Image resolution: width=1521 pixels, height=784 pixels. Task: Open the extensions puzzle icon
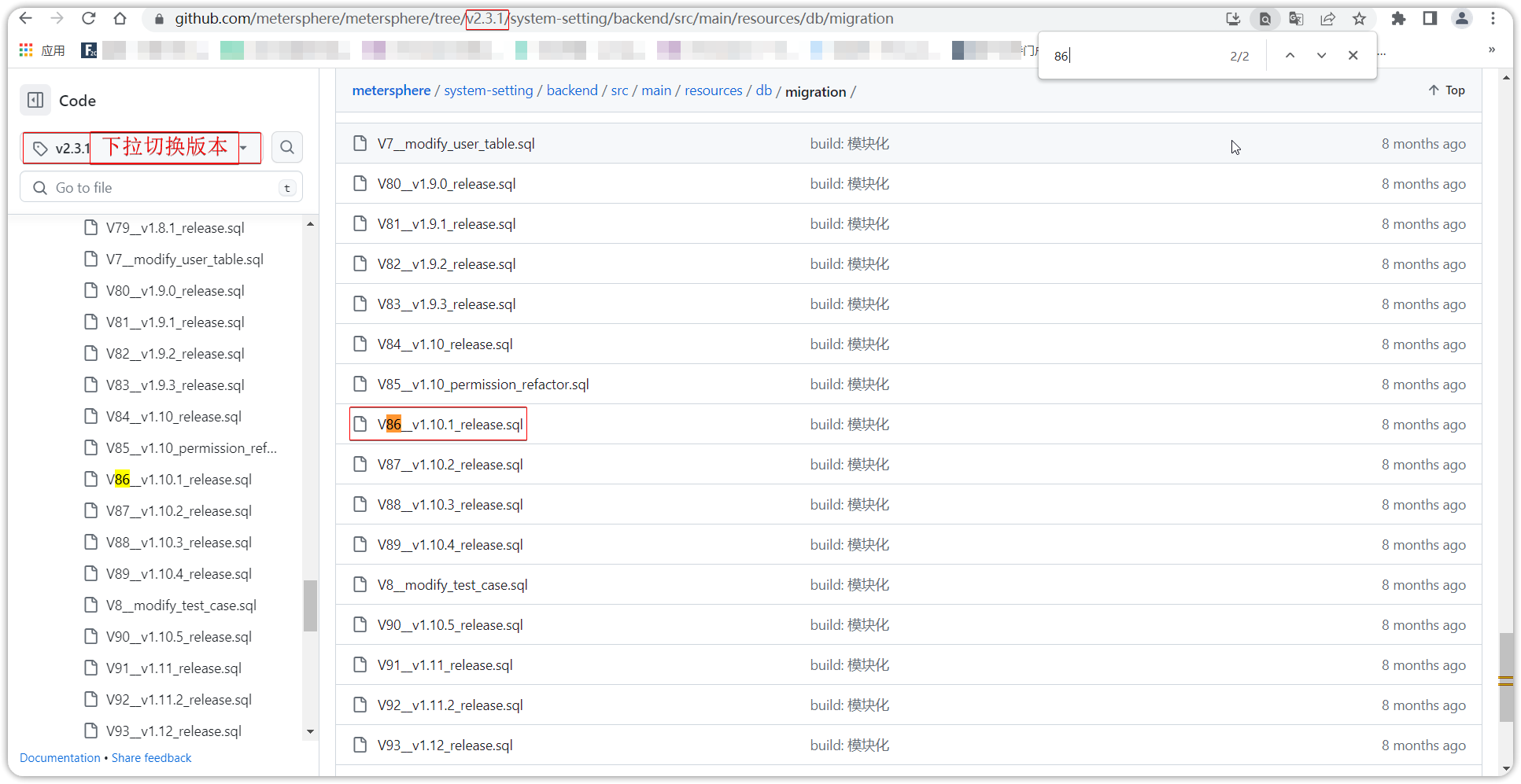(x=1398, y=19)
